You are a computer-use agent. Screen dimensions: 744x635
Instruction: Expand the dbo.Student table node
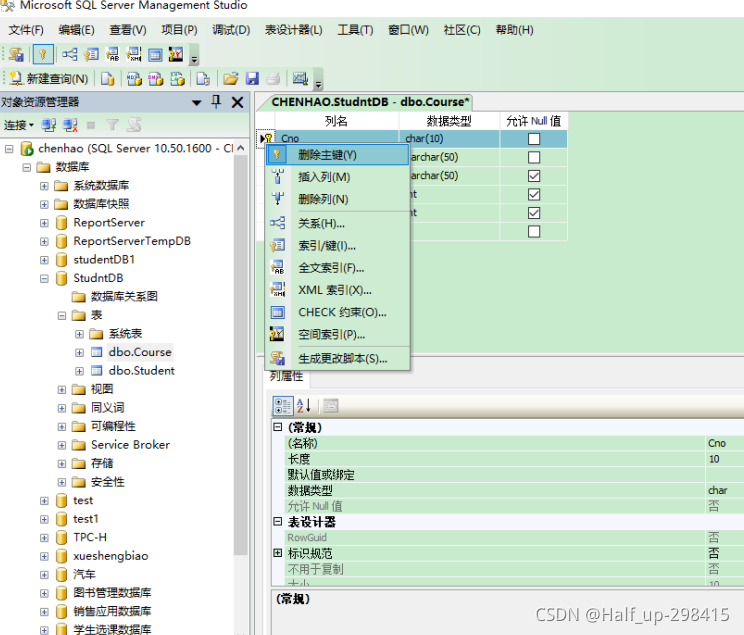click(x=79, y=371)
